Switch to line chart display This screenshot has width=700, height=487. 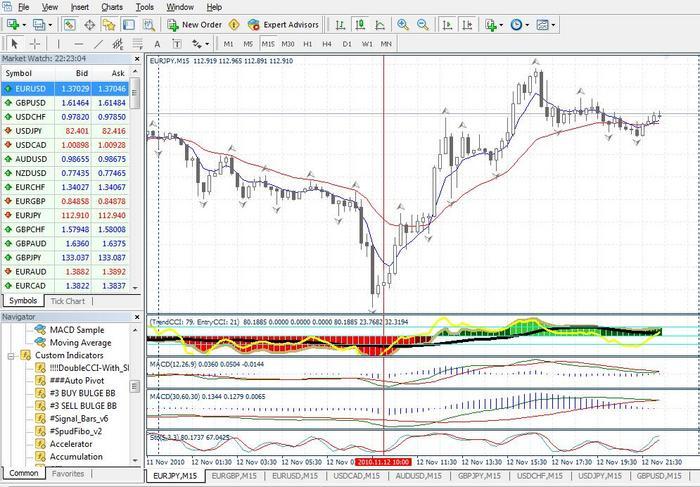pos(379,25)
